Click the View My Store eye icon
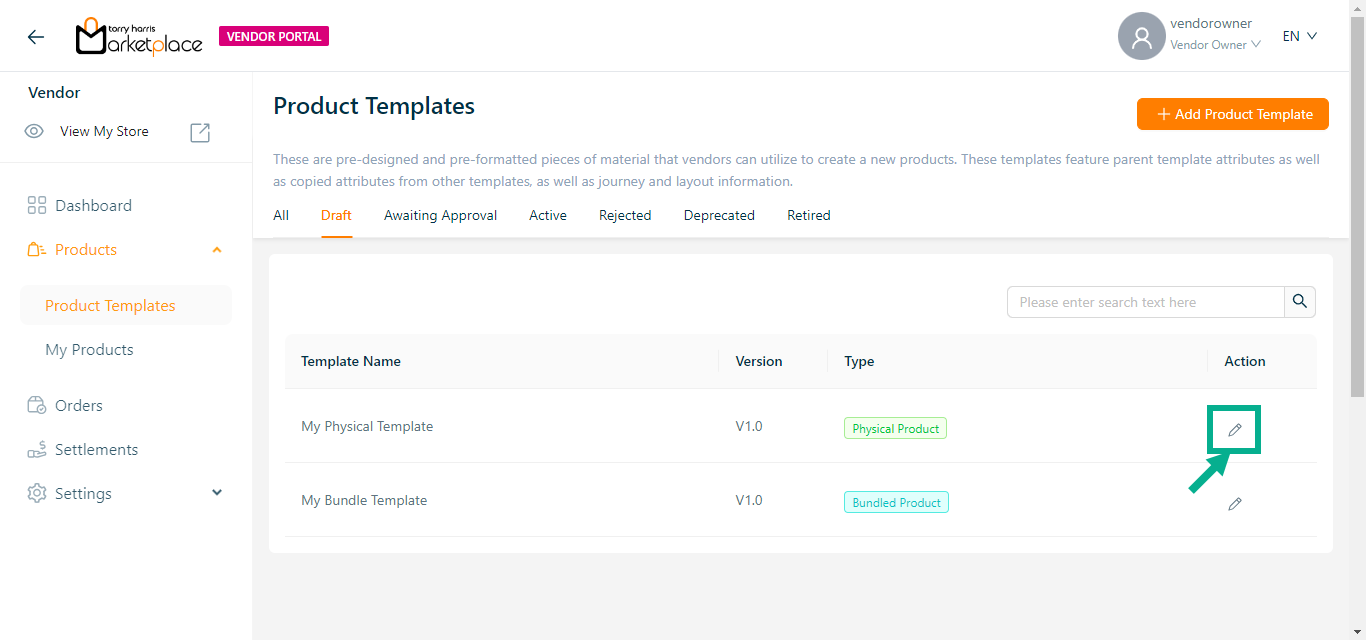The image size is (1366, 640). [x=35, y=132]
